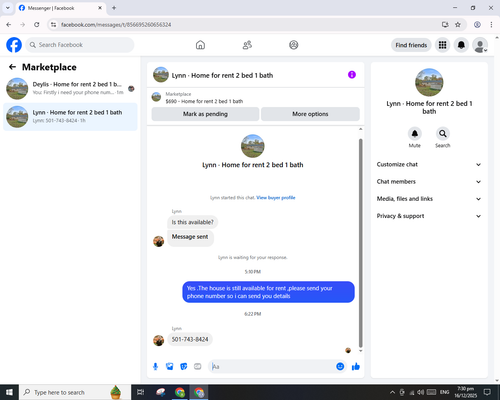Open More options for the listing
Viewport: 500px width, 400px height.
310,114
